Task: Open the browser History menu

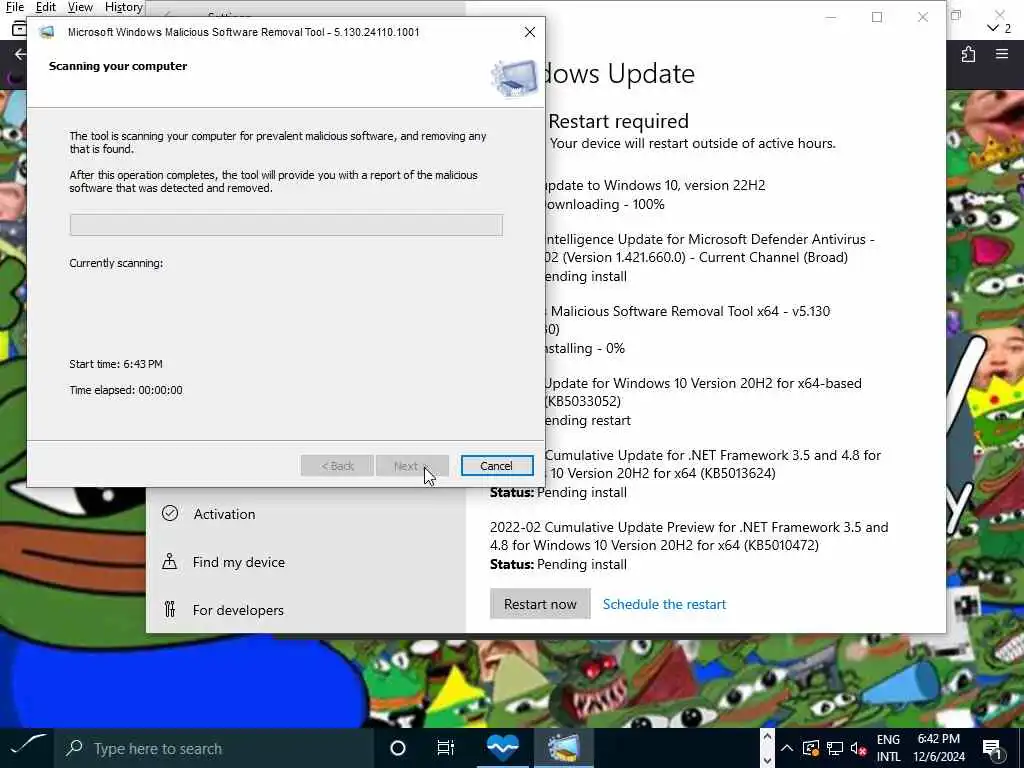Action: click(x=123, y=7)
